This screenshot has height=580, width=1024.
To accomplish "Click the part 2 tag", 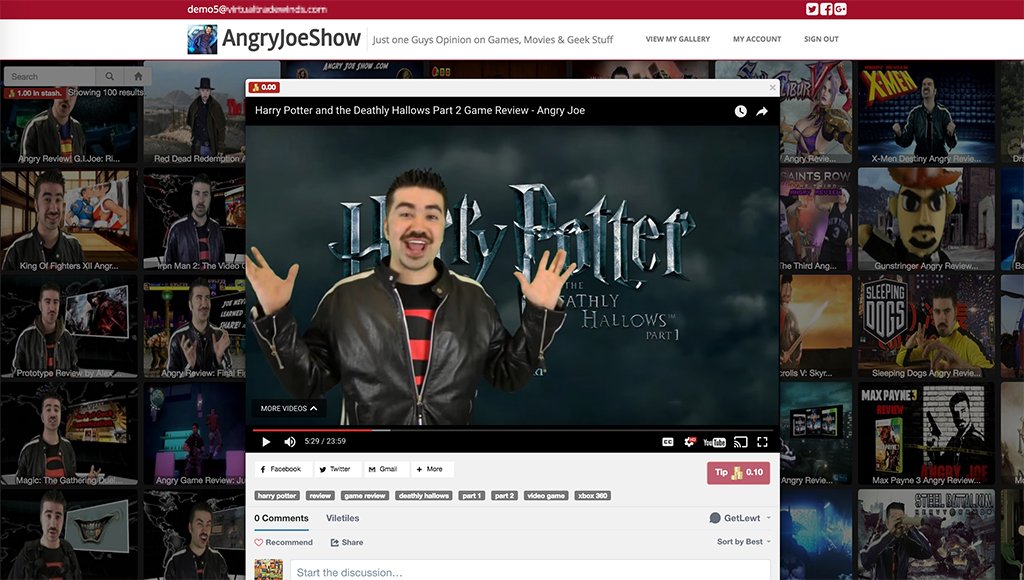I will (504, 496).
